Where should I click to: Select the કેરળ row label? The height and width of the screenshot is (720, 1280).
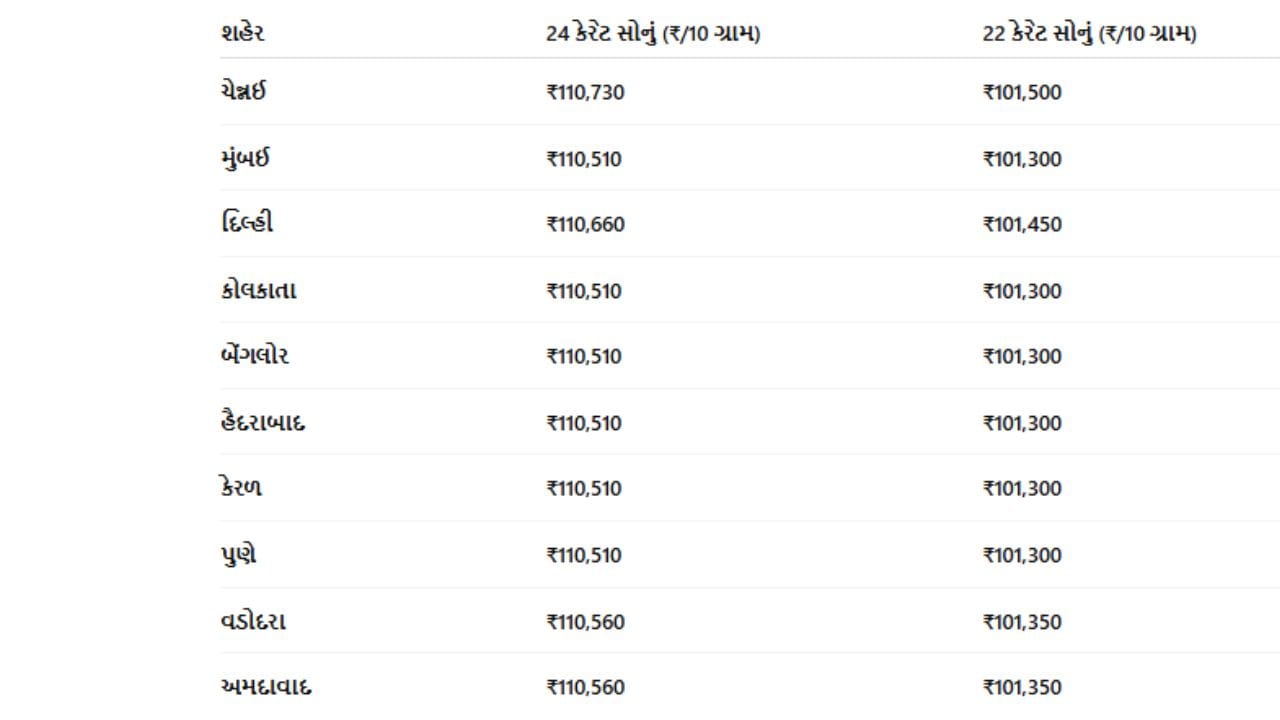coord(241,488)
